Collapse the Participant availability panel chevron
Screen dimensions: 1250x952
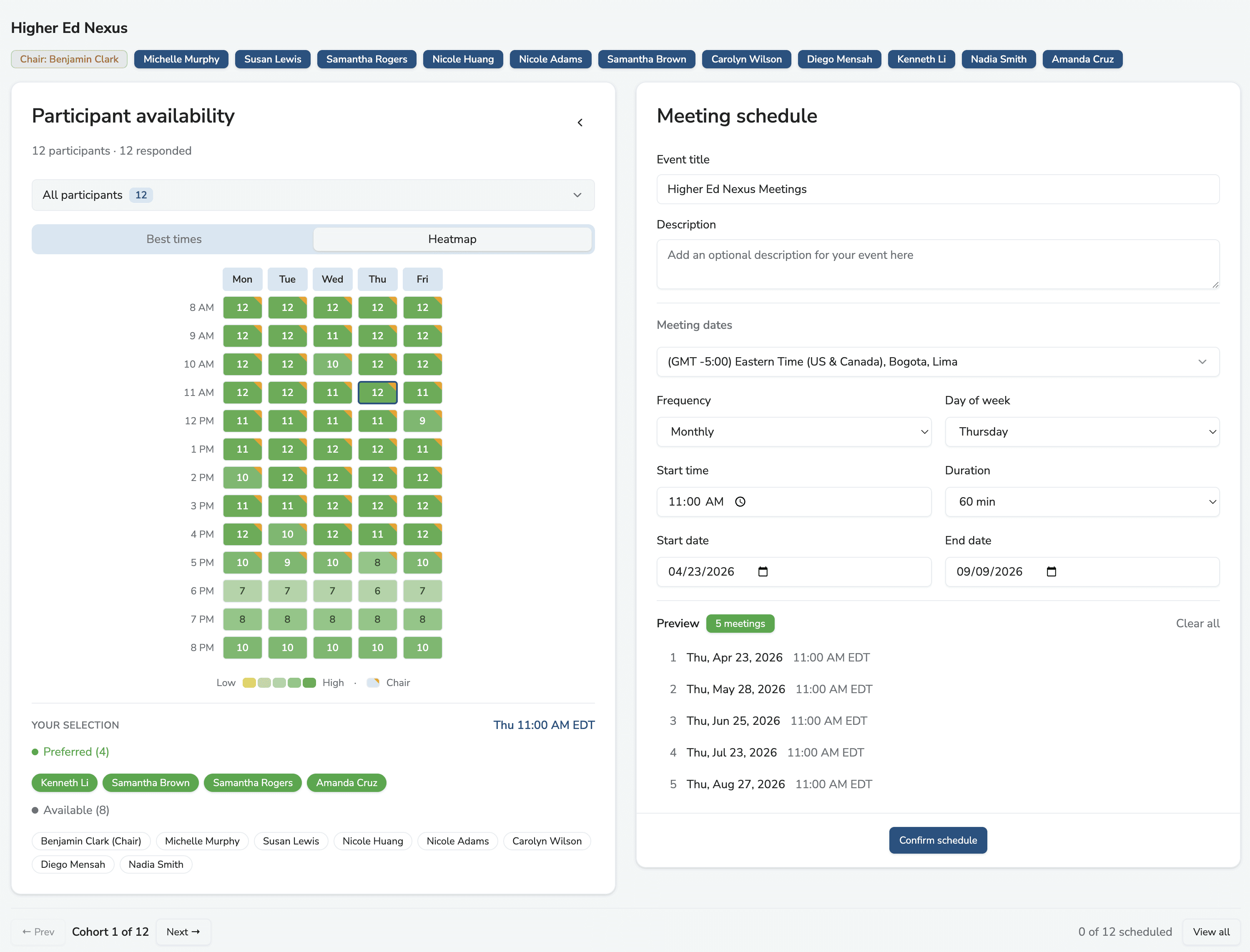click(580, 123)
